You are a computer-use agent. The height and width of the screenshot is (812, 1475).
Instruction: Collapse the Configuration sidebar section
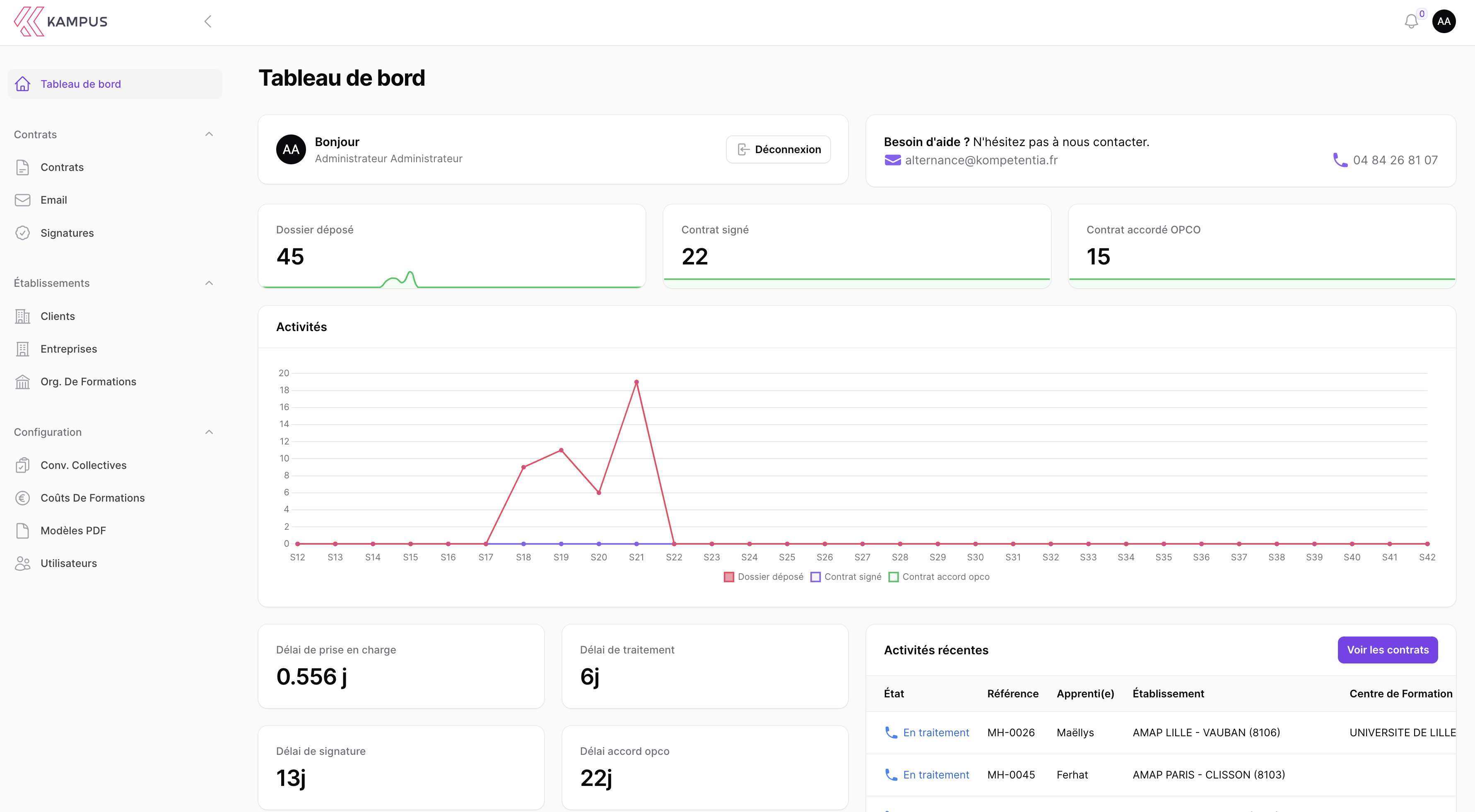pyautogui.click(x=209, y=432)
